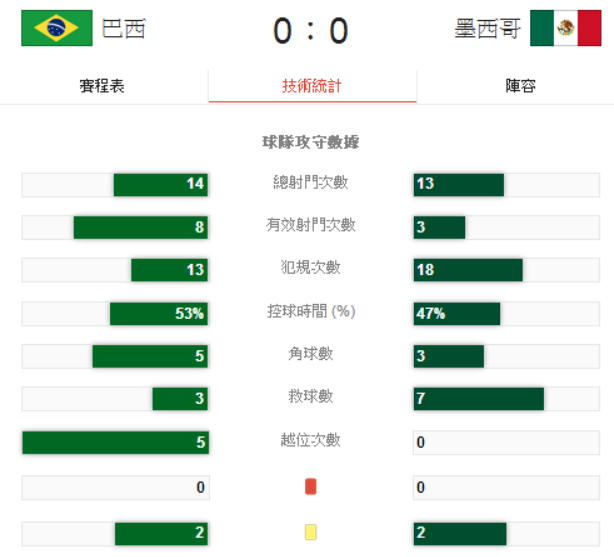The height and width of the screenshot is (557, 614).
Task: Click the 球隊攻守數據 section heading
Action: [x=310, y=143]
